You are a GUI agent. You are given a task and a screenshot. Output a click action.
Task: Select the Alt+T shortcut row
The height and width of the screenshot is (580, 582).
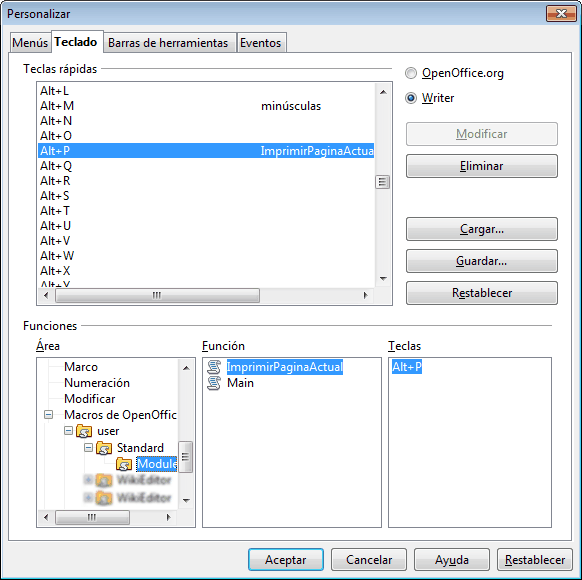(206, 211)
